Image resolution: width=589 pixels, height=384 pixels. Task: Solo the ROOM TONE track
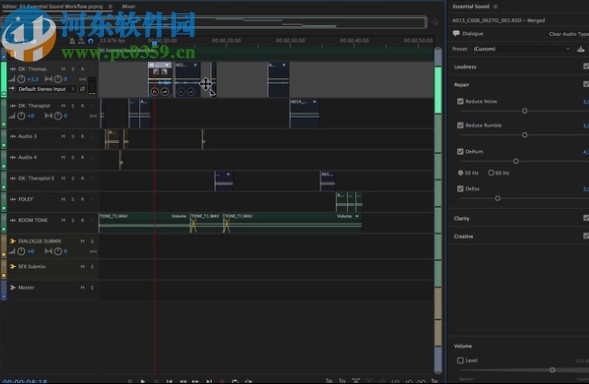(73, 220)
